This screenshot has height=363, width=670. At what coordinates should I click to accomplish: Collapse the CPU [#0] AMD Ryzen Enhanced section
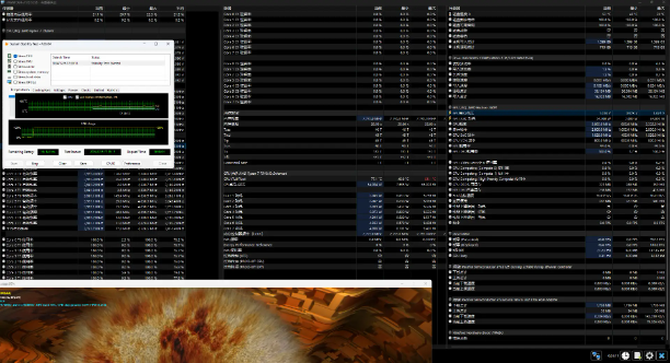click(x=256, y=173)
